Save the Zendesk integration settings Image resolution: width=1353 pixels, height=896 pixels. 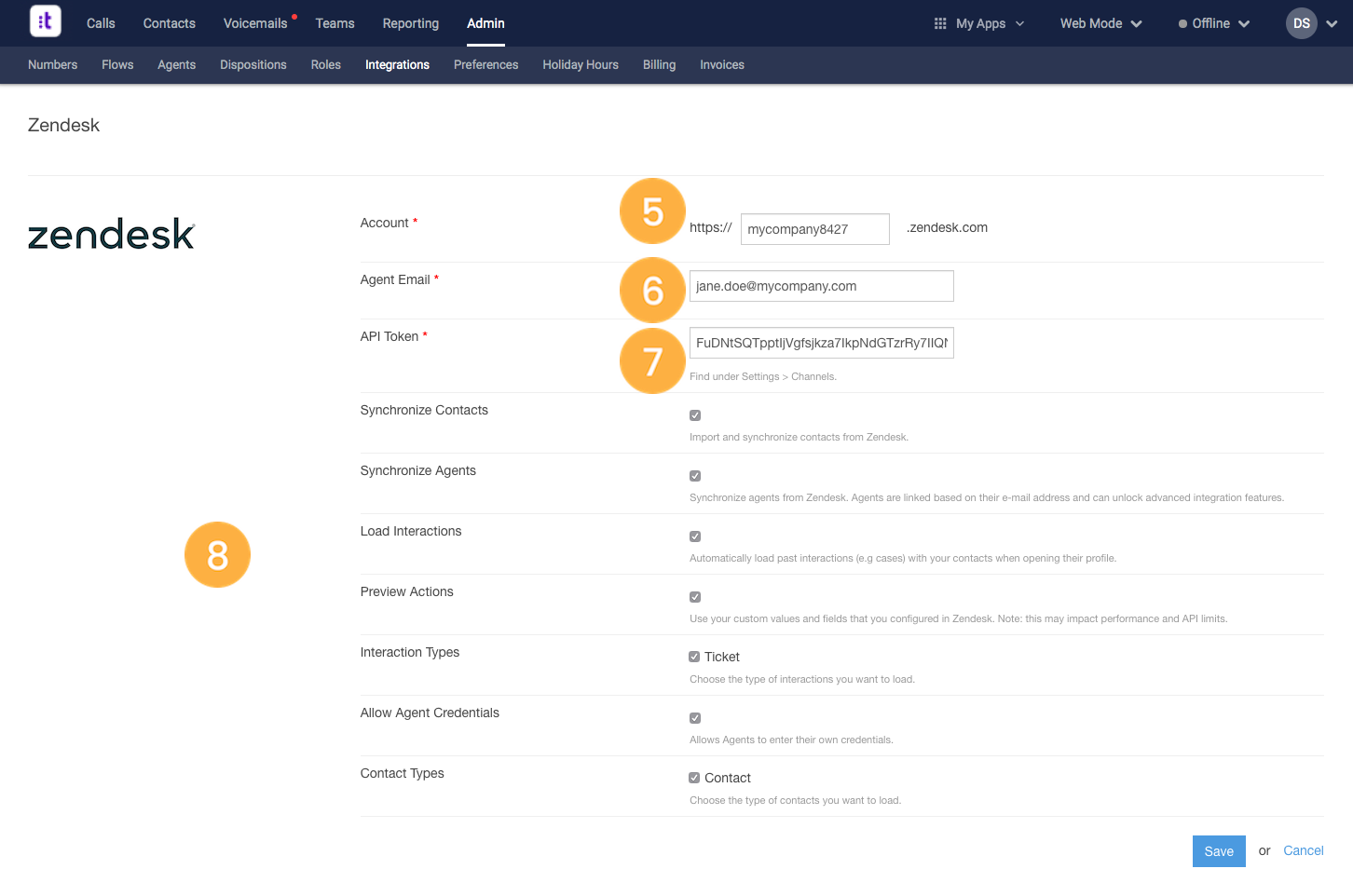1218,850
